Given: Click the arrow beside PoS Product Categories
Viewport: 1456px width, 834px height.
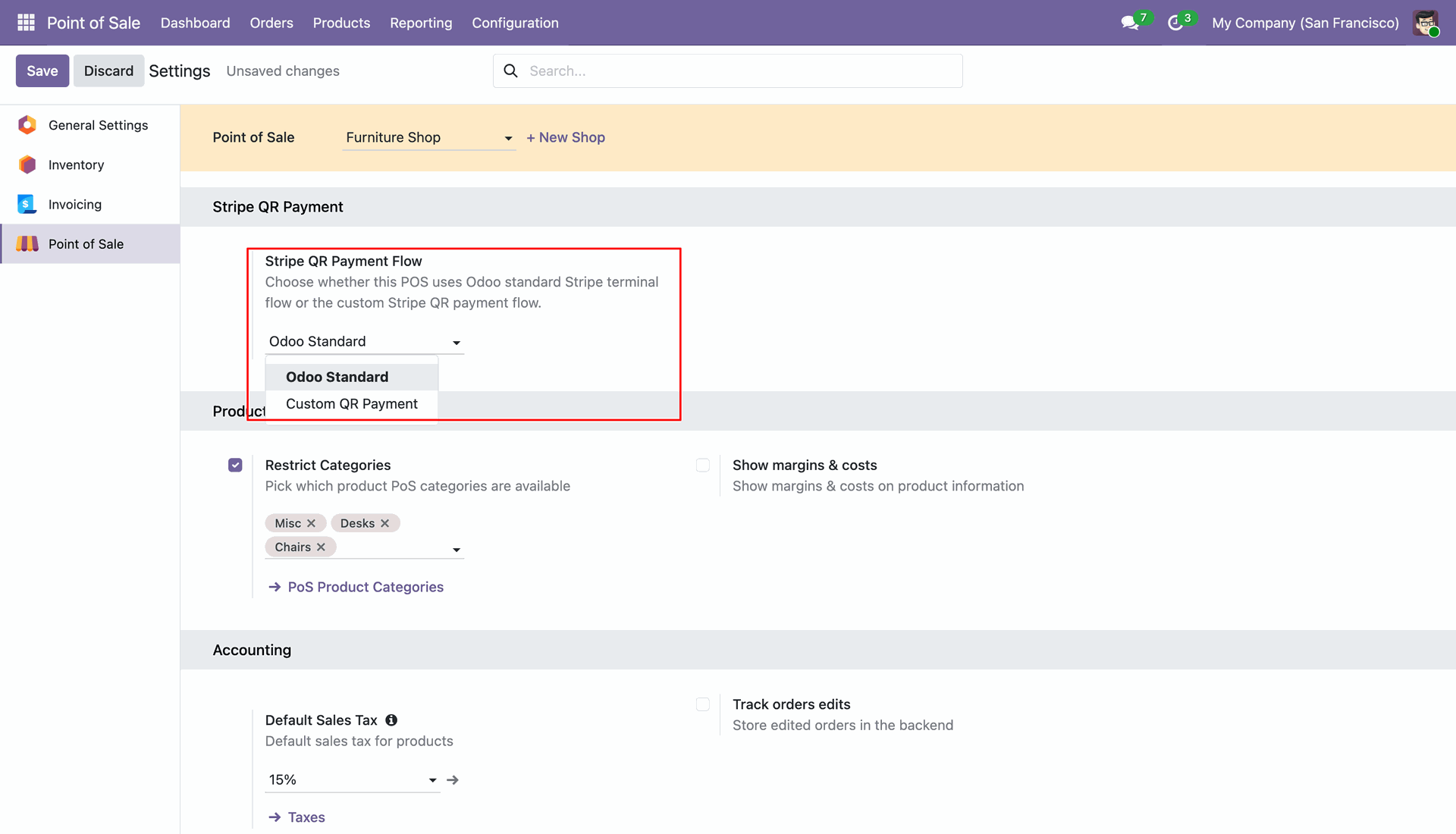Looking at the screenshot, I should [x=275, y=587].
